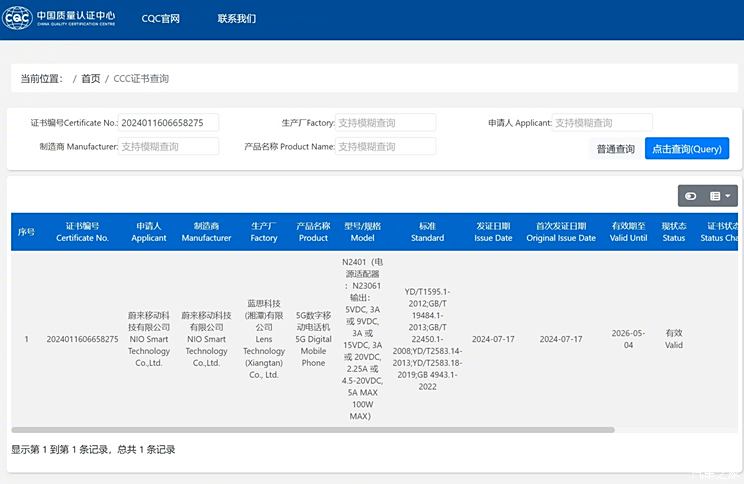
Task: Select certificate number 2024011606658275 in table row
Action: (82, 340)
